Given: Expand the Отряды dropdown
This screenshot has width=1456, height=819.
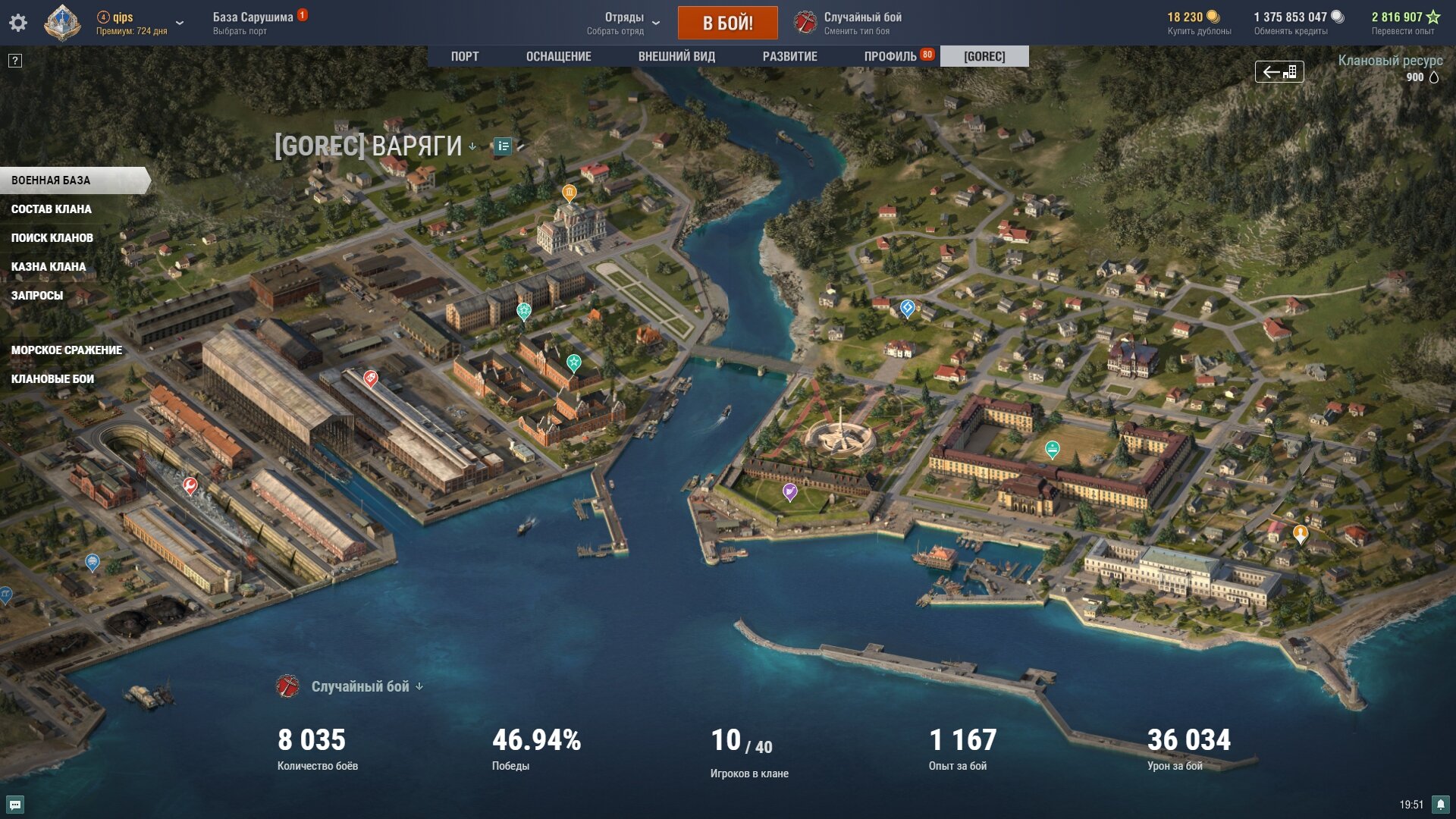Looking at the screenshot, I should point(656,23).
